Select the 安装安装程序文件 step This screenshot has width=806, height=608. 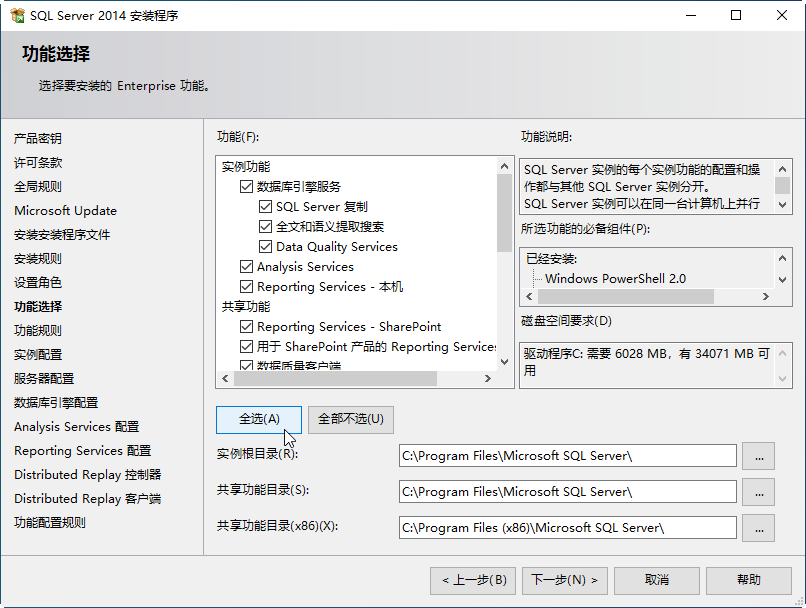click(x=62, y=235)
